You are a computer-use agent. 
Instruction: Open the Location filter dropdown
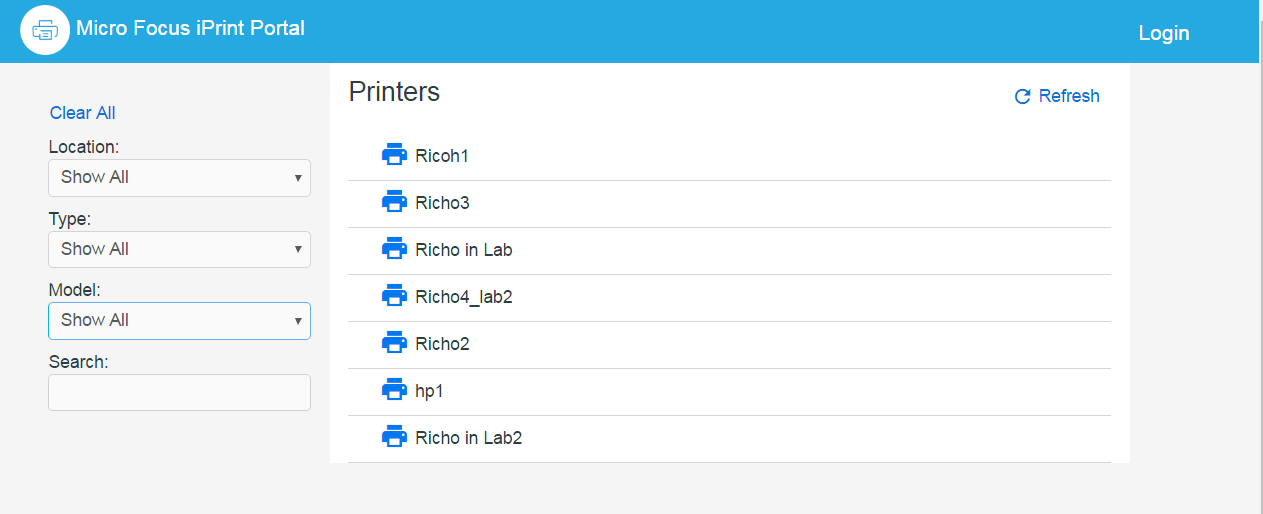[x=179, y=178]
